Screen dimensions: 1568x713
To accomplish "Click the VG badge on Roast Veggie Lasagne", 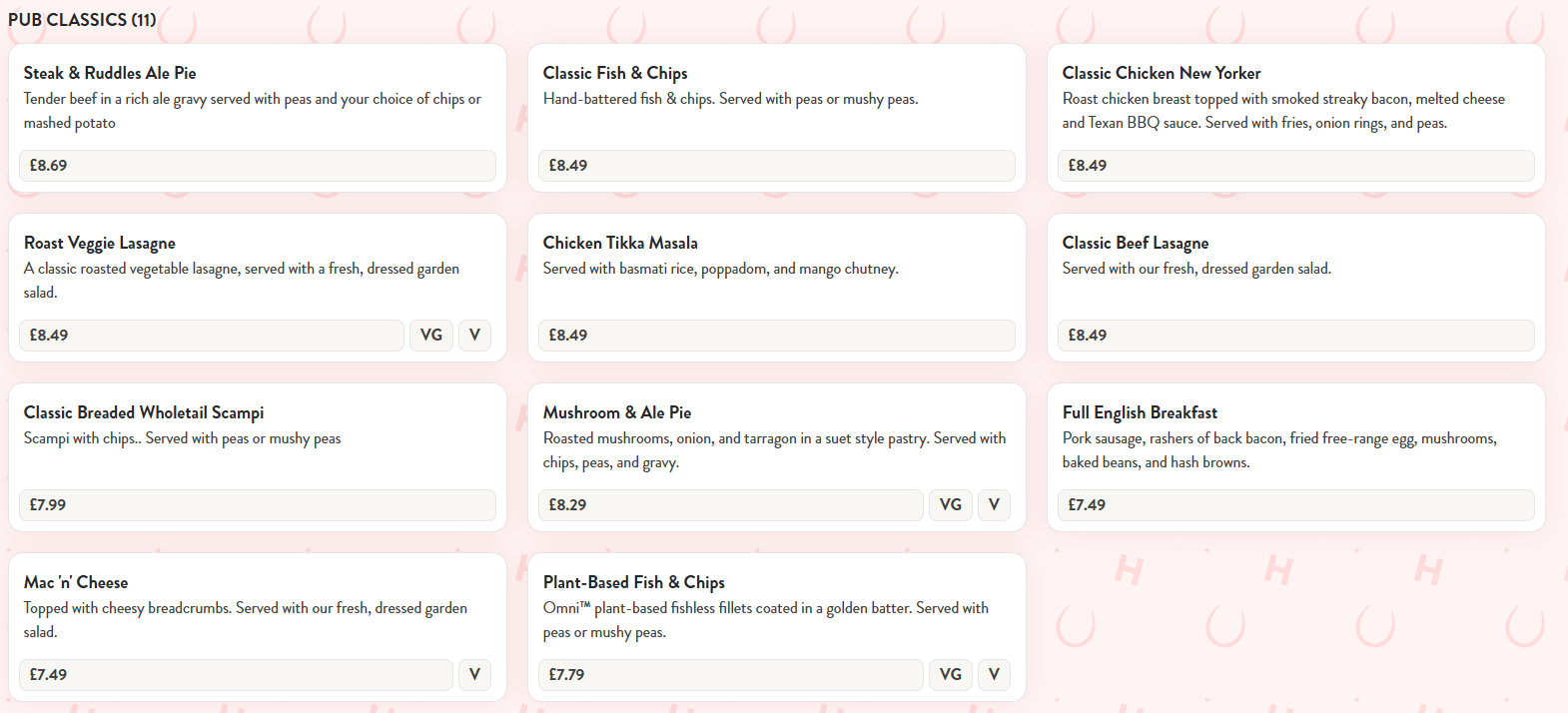I will click(431, 335).
